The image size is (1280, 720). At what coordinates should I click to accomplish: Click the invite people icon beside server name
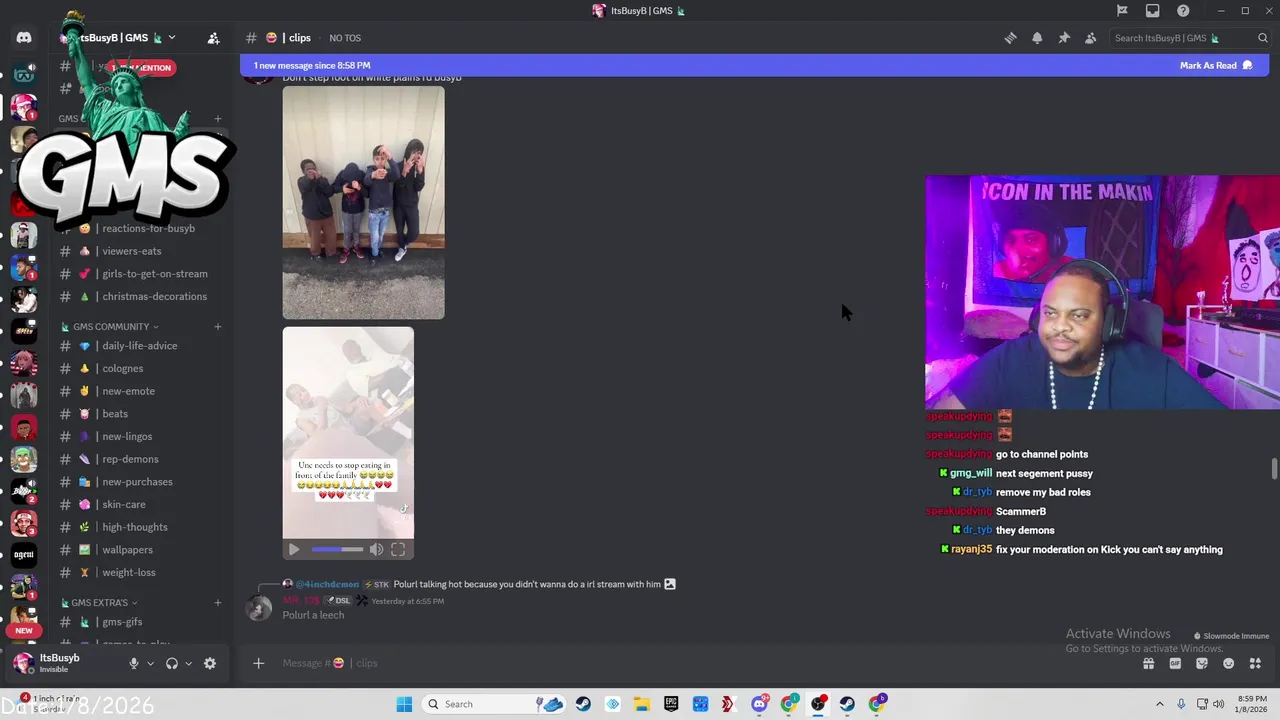213,38
